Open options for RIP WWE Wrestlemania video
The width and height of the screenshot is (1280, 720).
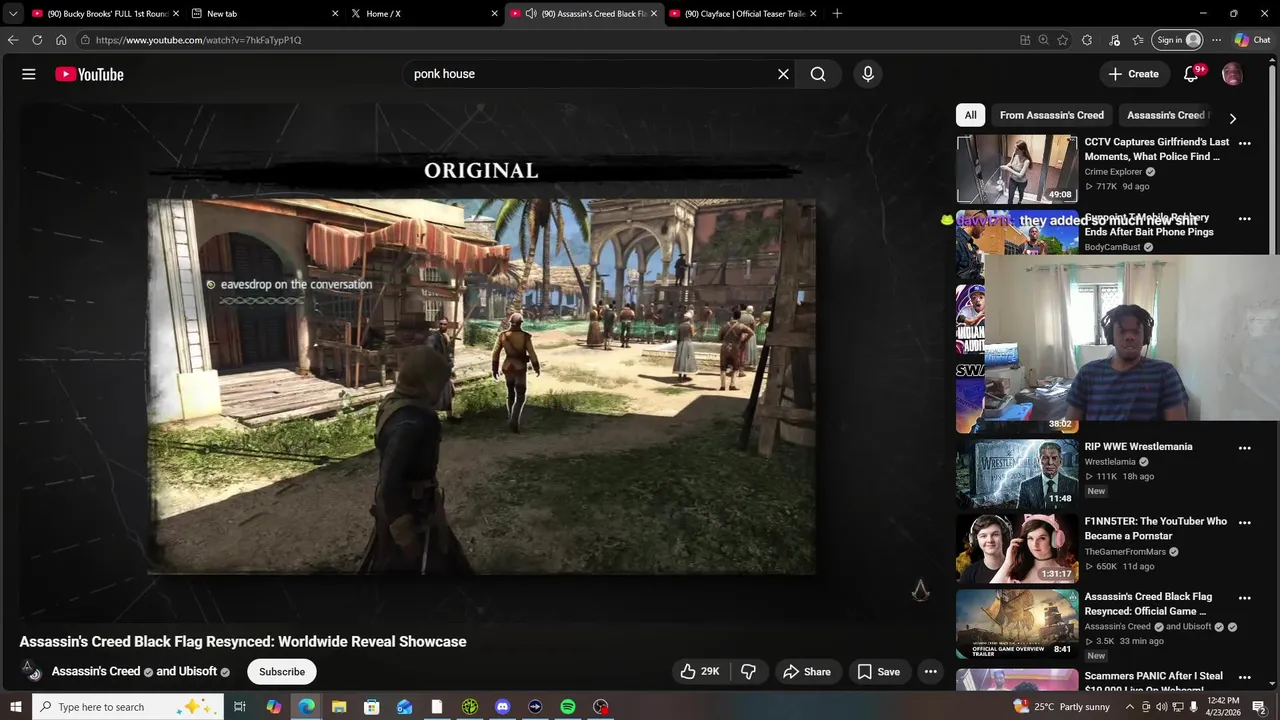point(1245,448)
